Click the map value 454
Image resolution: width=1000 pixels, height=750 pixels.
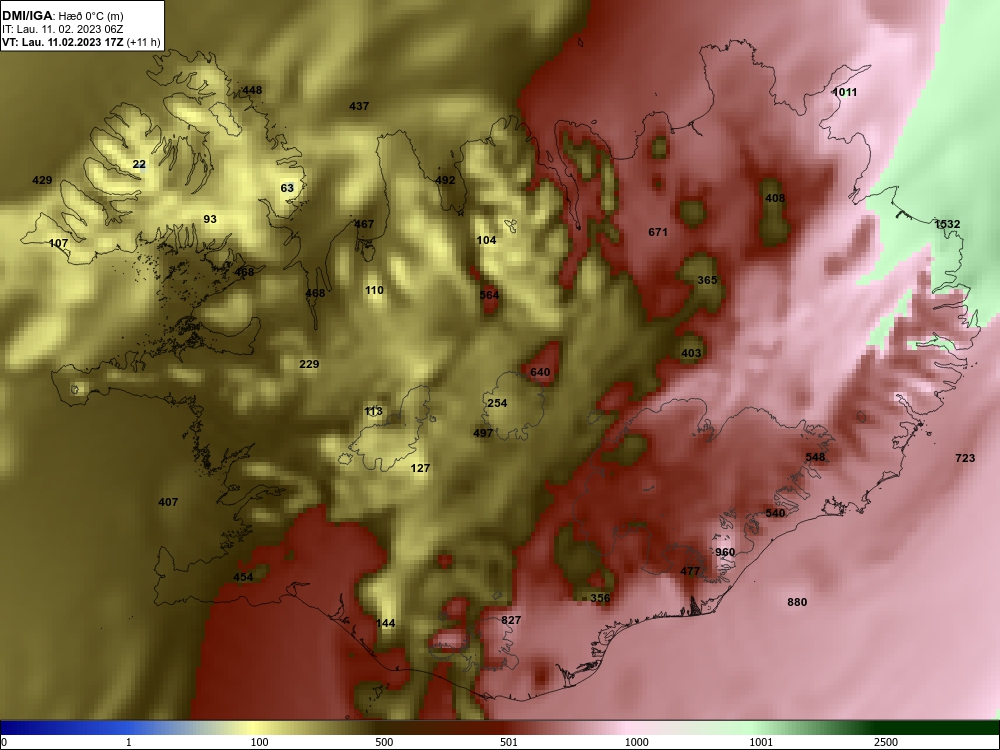tap(243, 577)
